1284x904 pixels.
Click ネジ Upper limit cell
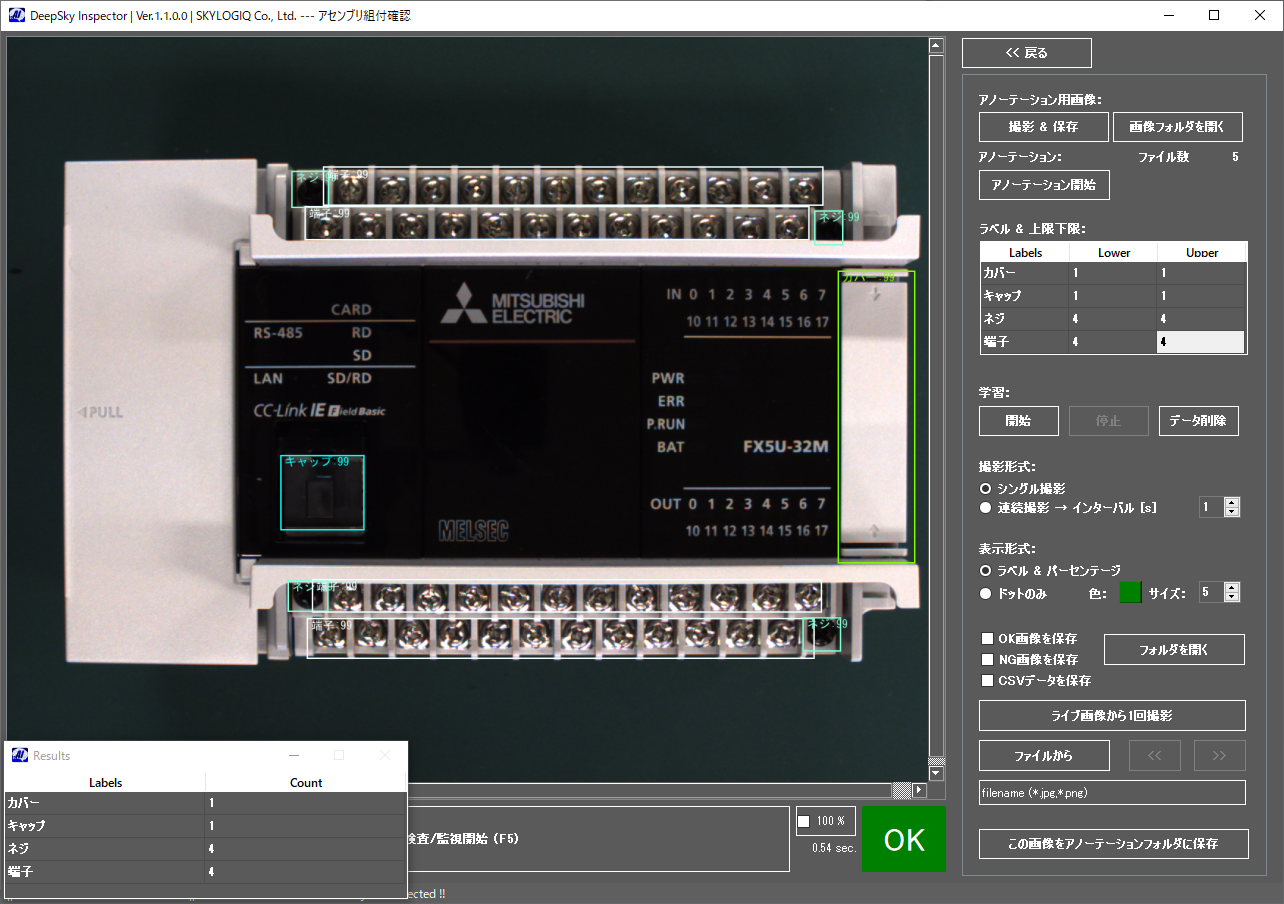[x=1201, y=319]
